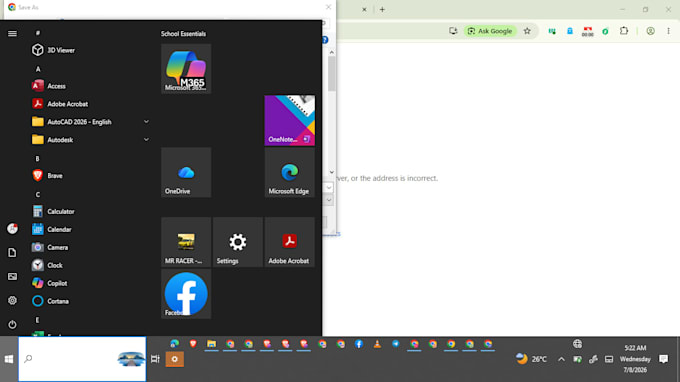This screenshot has height=382, width=680.
Task: Open Documents from the Start sidebar
Action: (x=12, y=253)
